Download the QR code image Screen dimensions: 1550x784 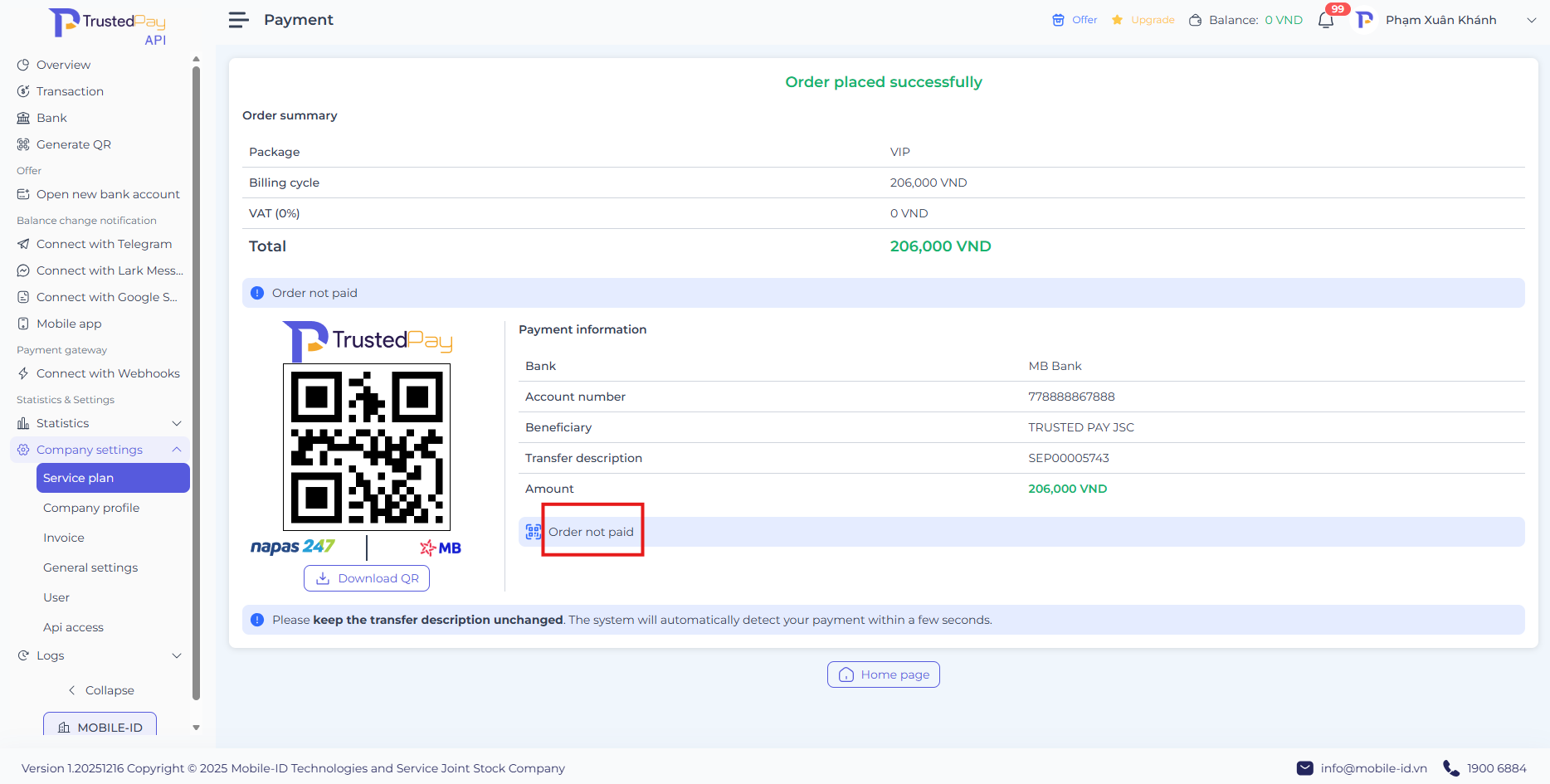click(367, 578)
